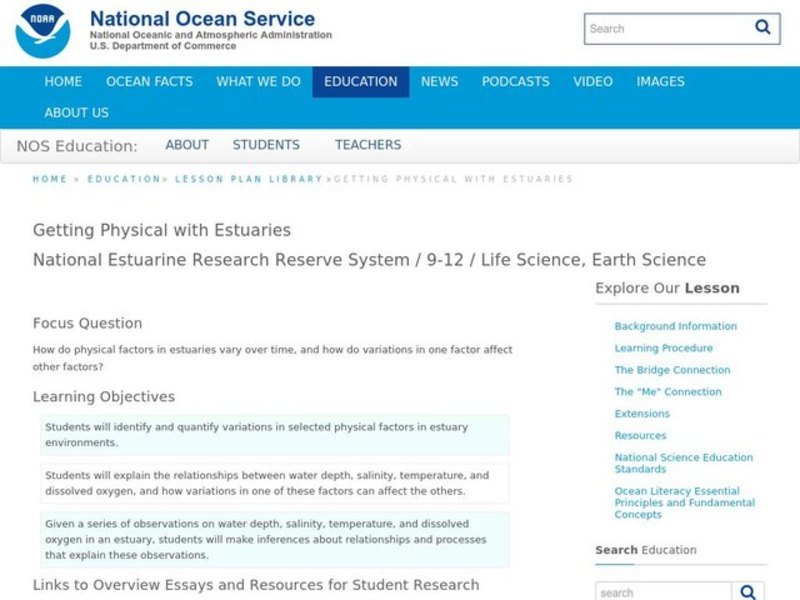
Task: Navigate to OCEAN FACTS
Action: click(149, 82)
